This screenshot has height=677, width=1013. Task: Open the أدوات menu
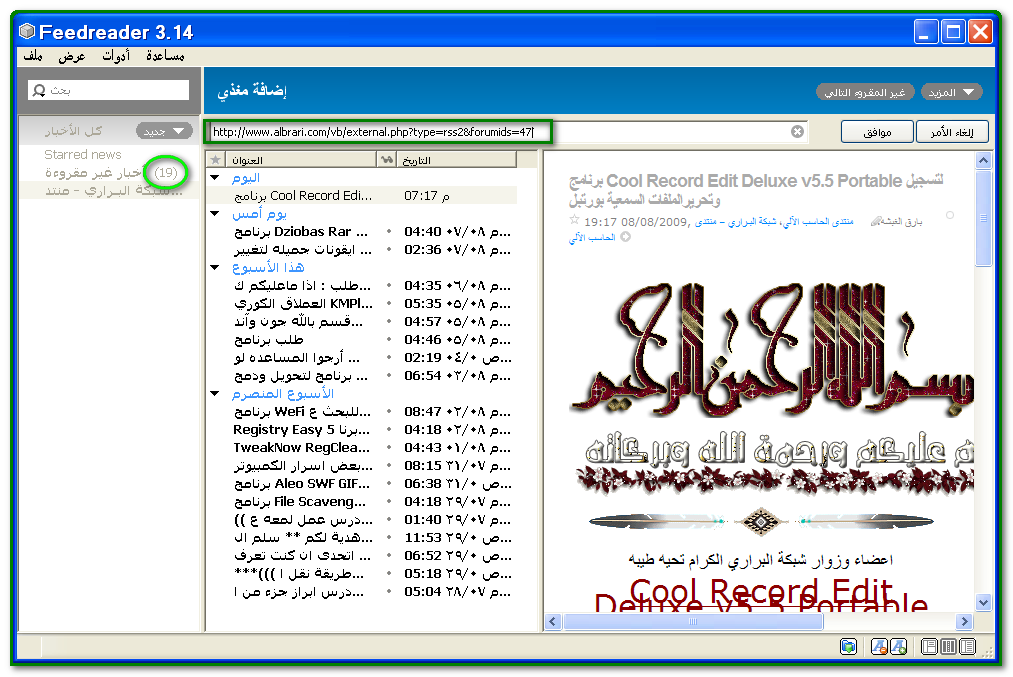pyautogui.click(x=116, y=56)
